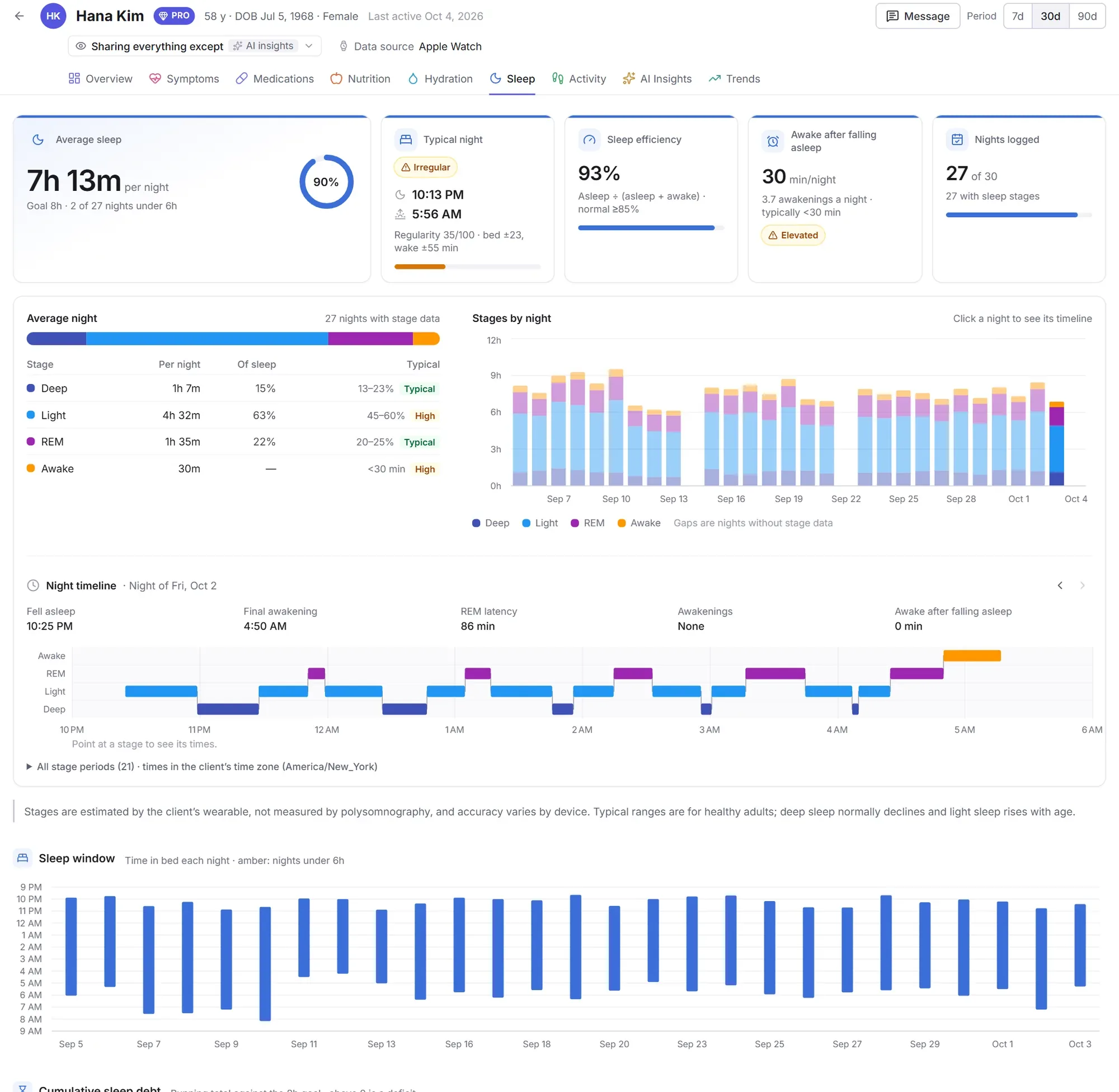1119x1092 pixels.
Task: Click the Trends arrow icon
Action: click(x=715, y=78)
